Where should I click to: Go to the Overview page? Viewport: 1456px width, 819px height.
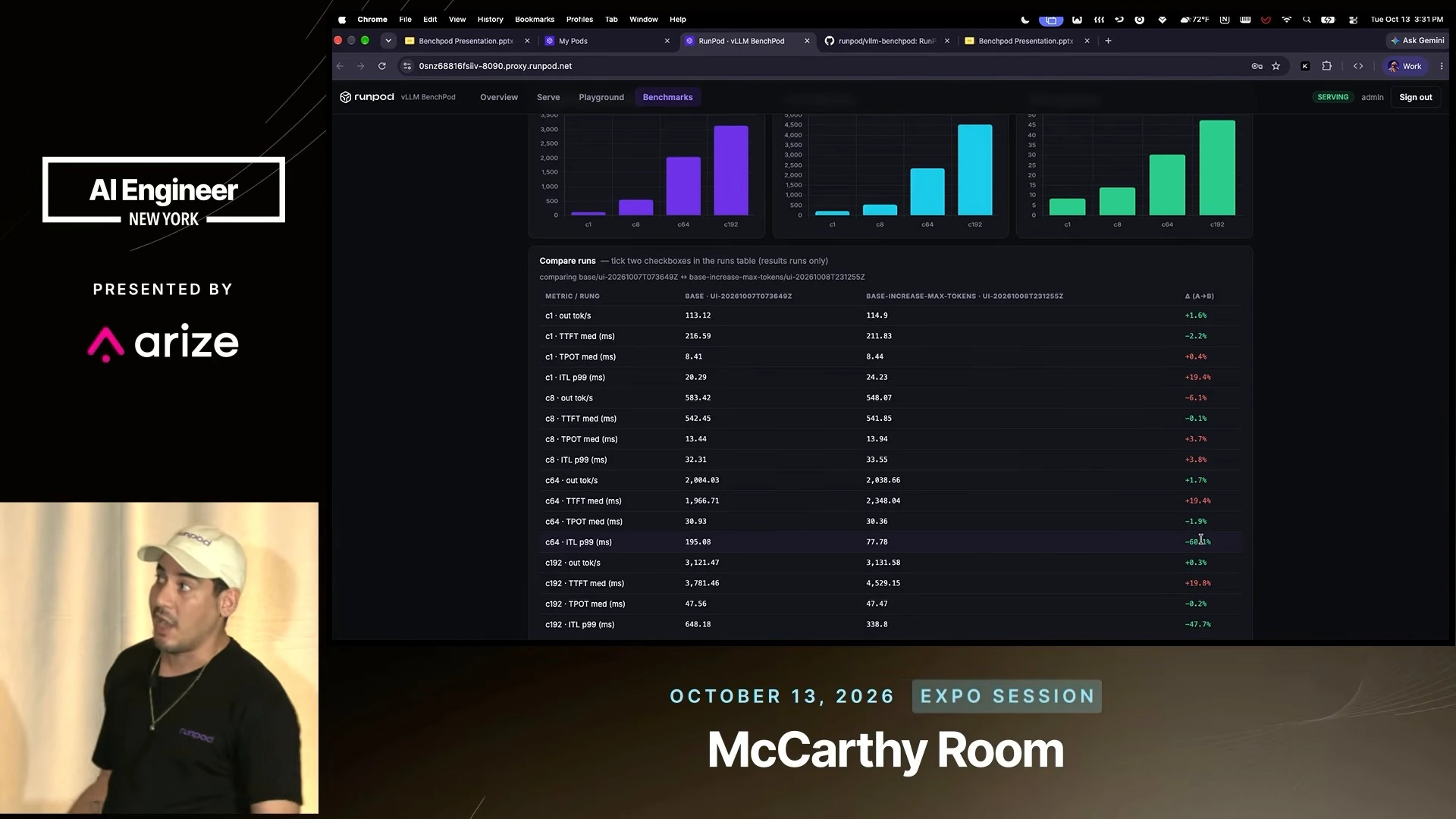click(499, 97)
